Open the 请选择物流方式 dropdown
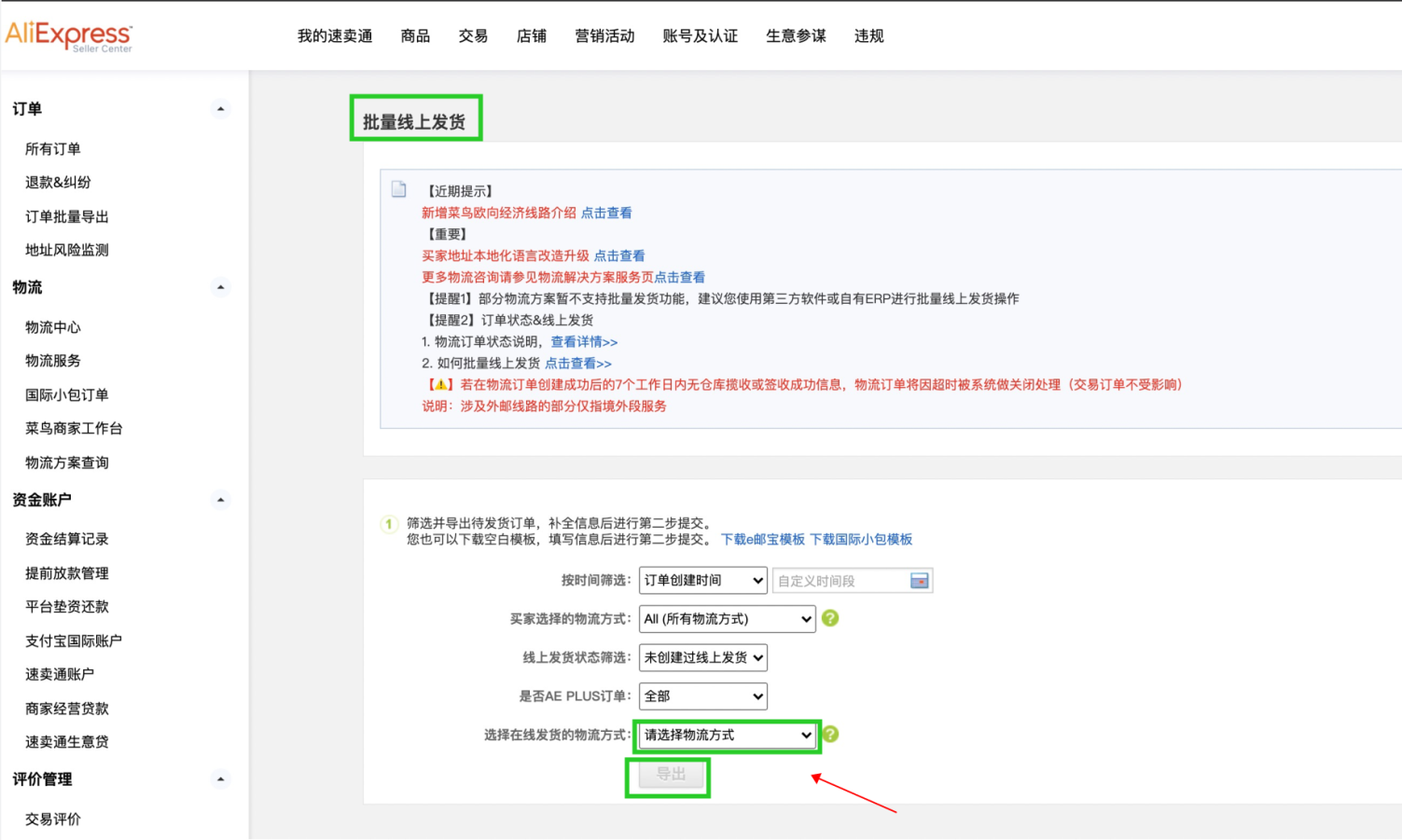Image resolution: width=1402 pixels, height=840 pixels. click(x=728, y=735)
